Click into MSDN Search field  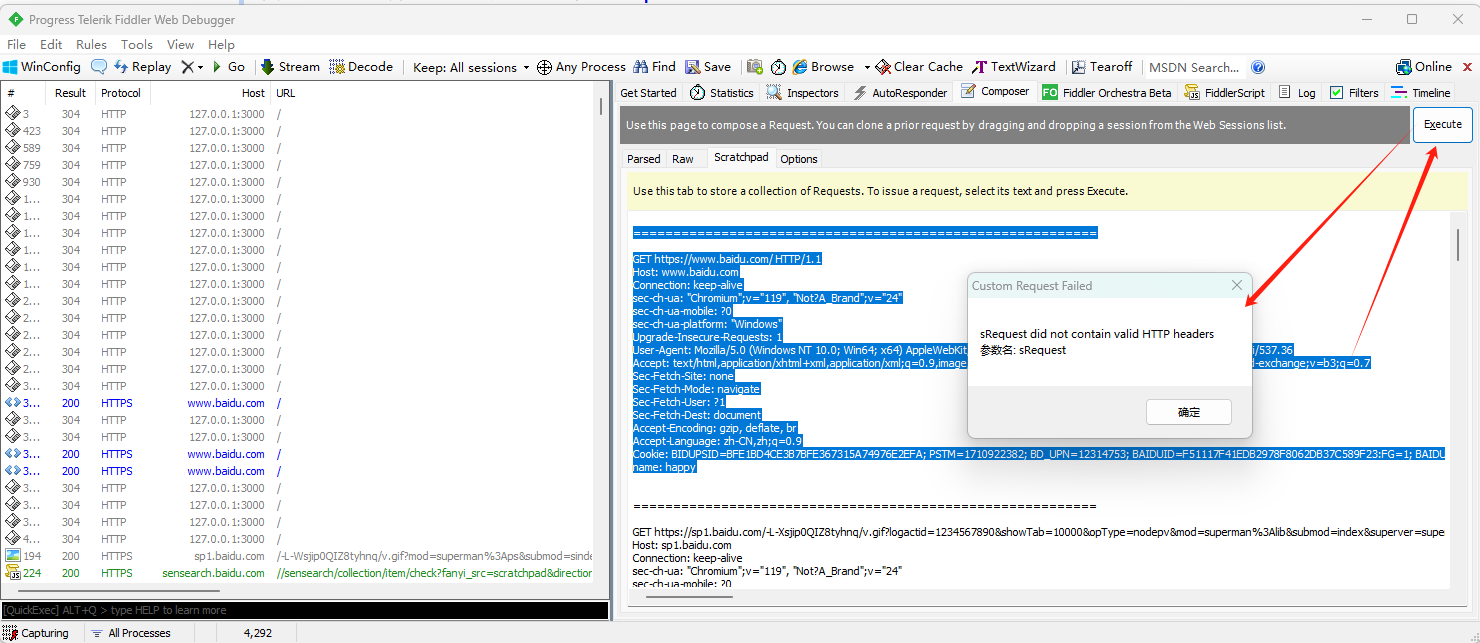[1194, 67]
